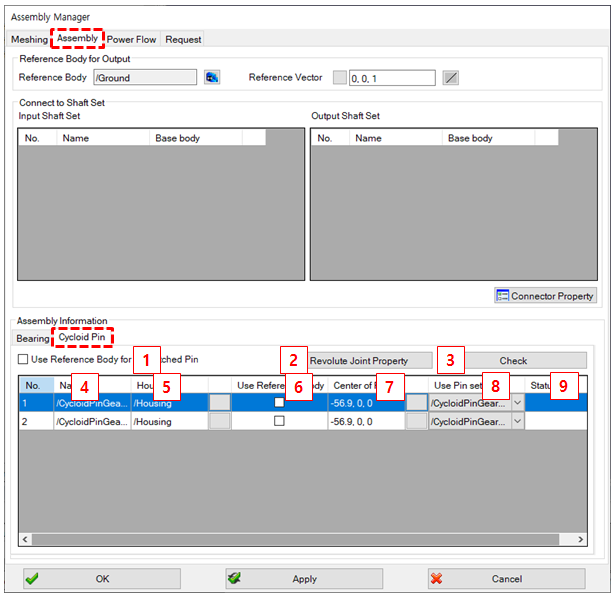Click the Reference Vector input field
Image resolution: width=612 pixels, height=594 pixels.
392,78
